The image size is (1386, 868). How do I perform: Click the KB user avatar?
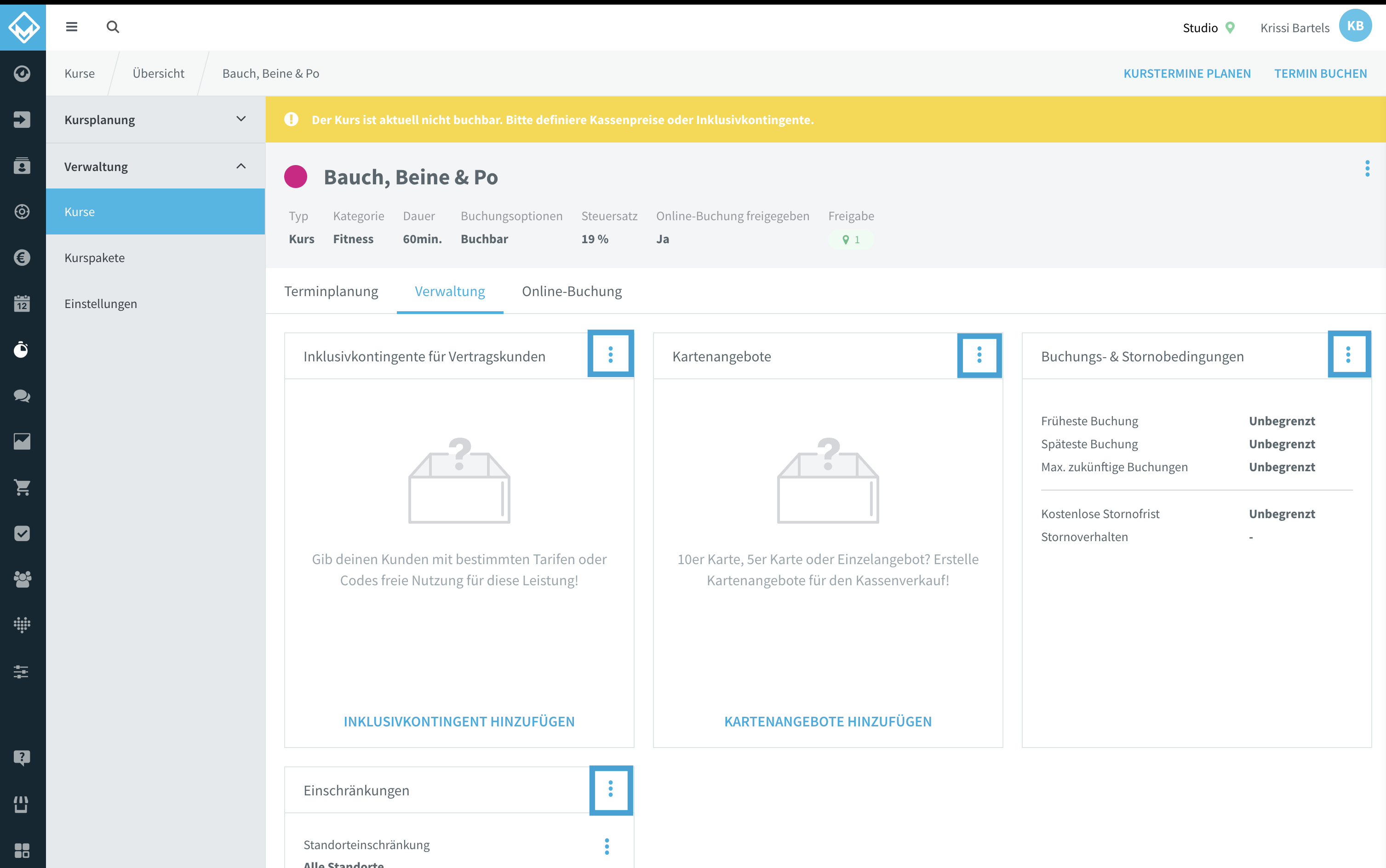pyautogui.click(x=1355, y=26)
